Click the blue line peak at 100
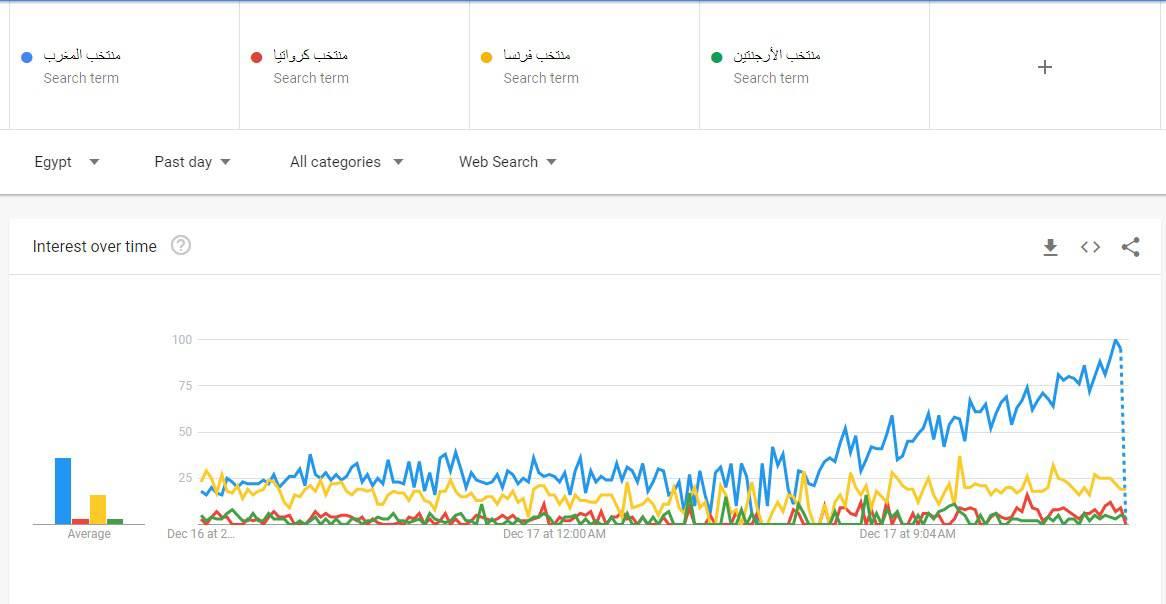 1116,341
